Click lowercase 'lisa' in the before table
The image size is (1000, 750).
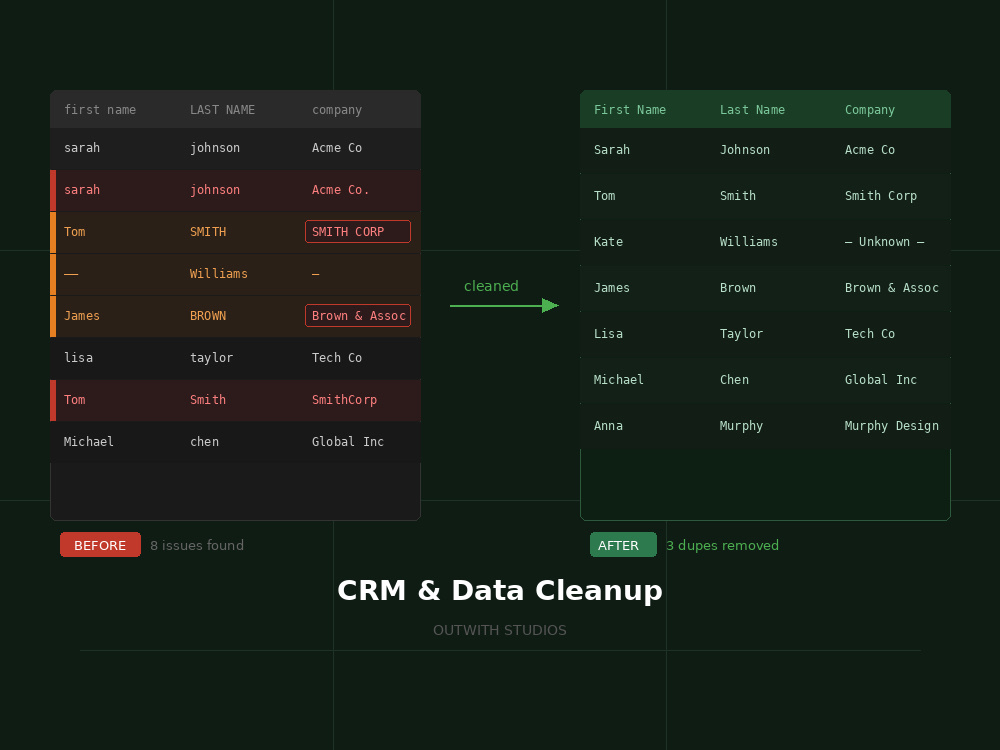pyautogui.click(x=78, y=358)
